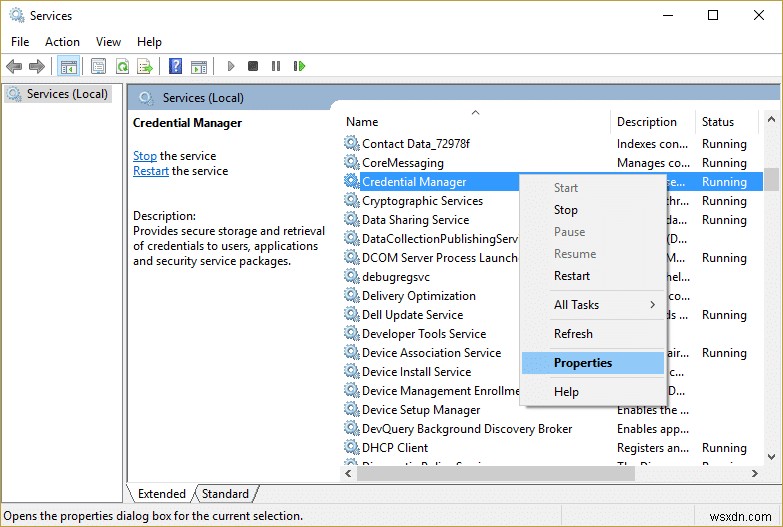Click the Restart the service link

(x=151, y=171)
